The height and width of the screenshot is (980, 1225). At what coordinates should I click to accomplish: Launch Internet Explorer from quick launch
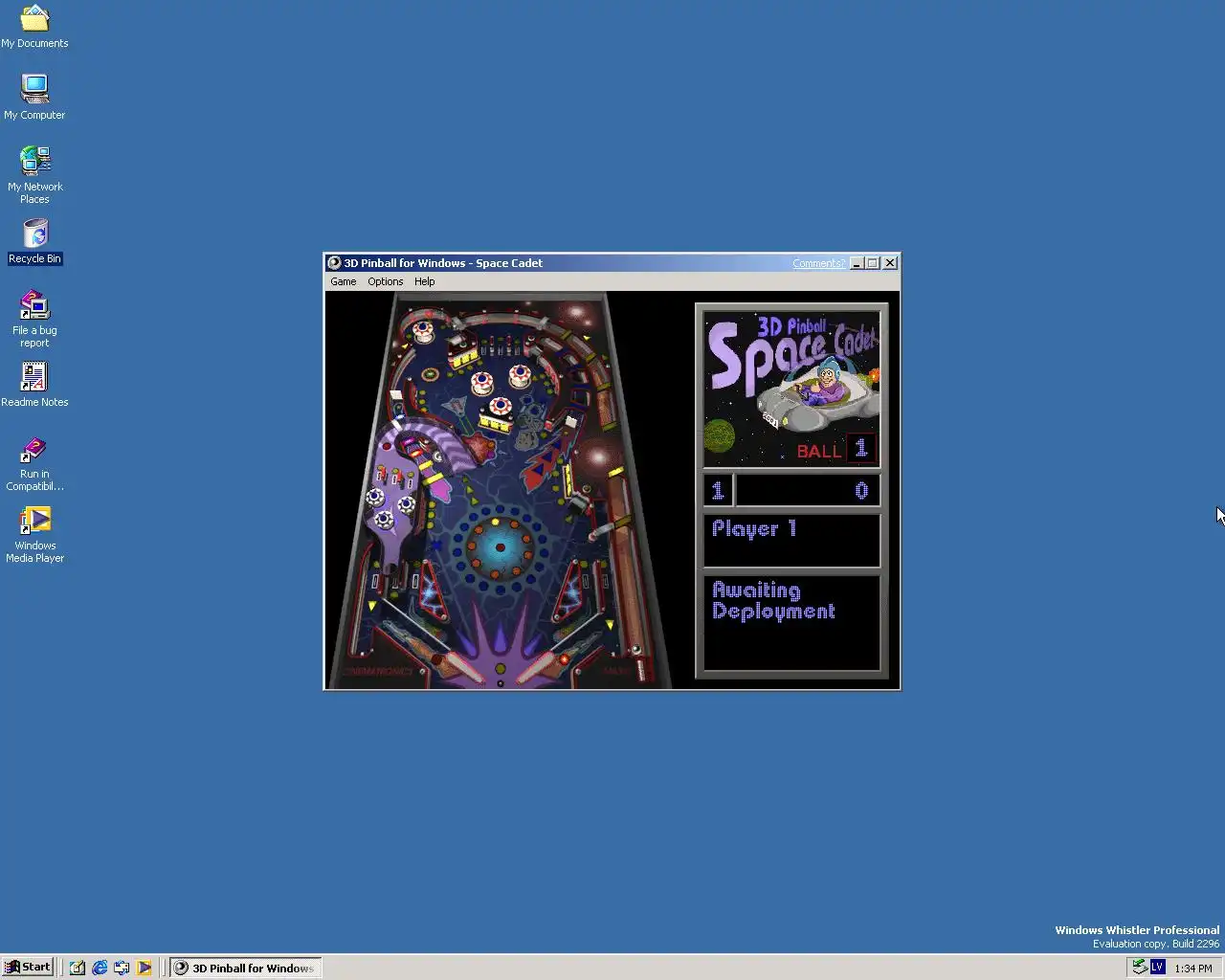click(100, 968)
